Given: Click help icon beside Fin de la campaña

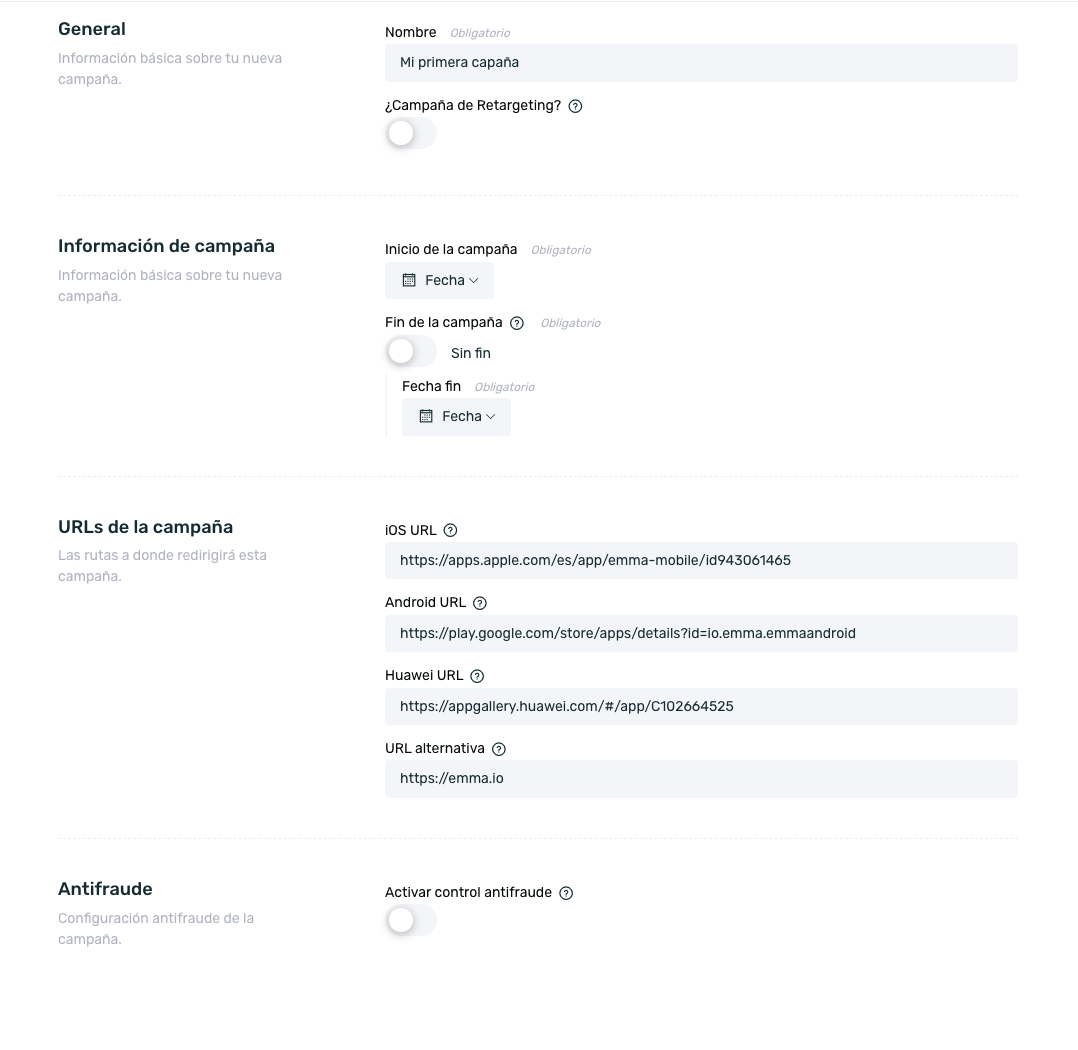Looking at the screenshot, I should [517, 323].
